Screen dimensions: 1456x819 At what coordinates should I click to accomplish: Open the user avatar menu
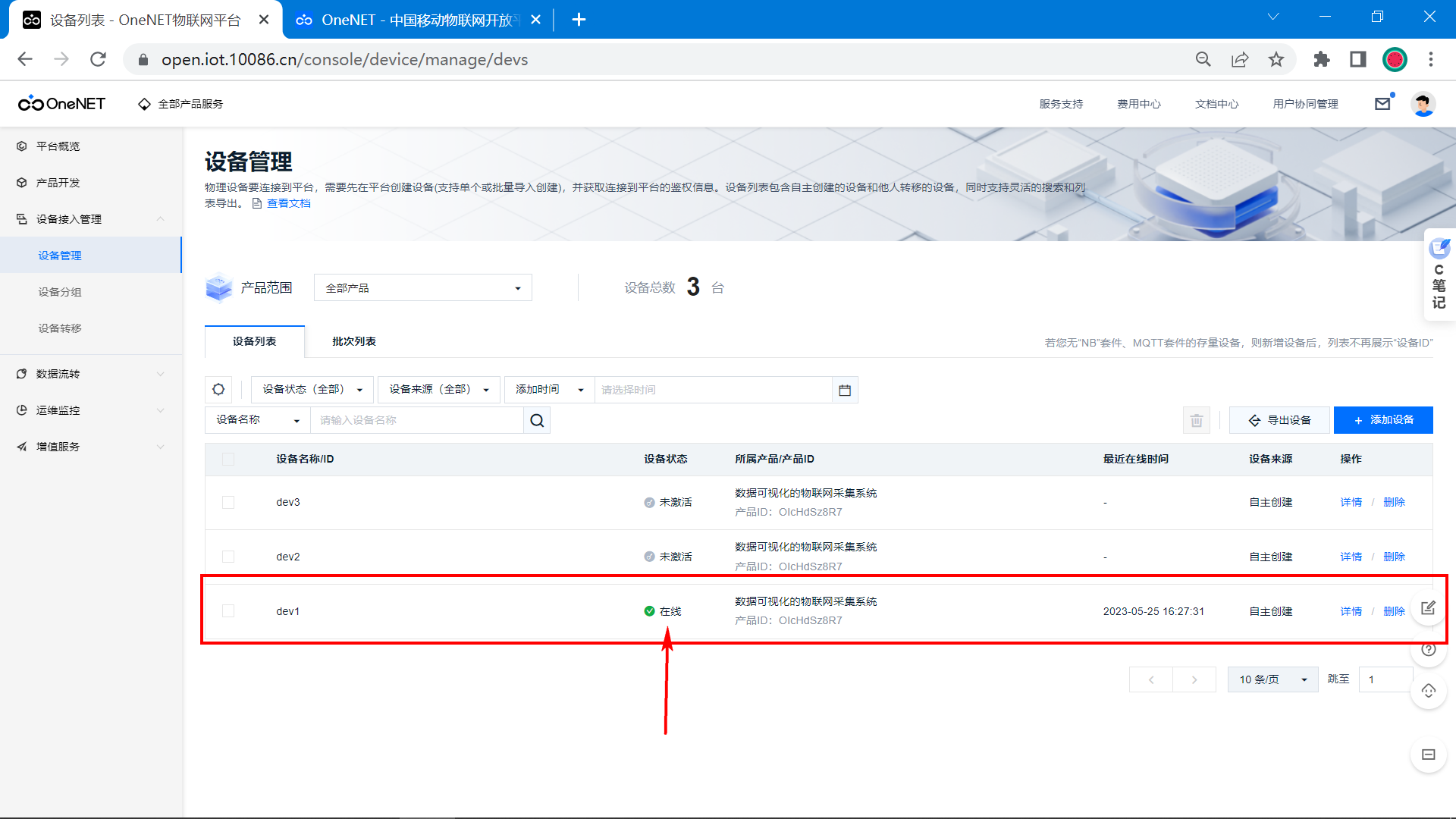click(x=1423, y=104)
